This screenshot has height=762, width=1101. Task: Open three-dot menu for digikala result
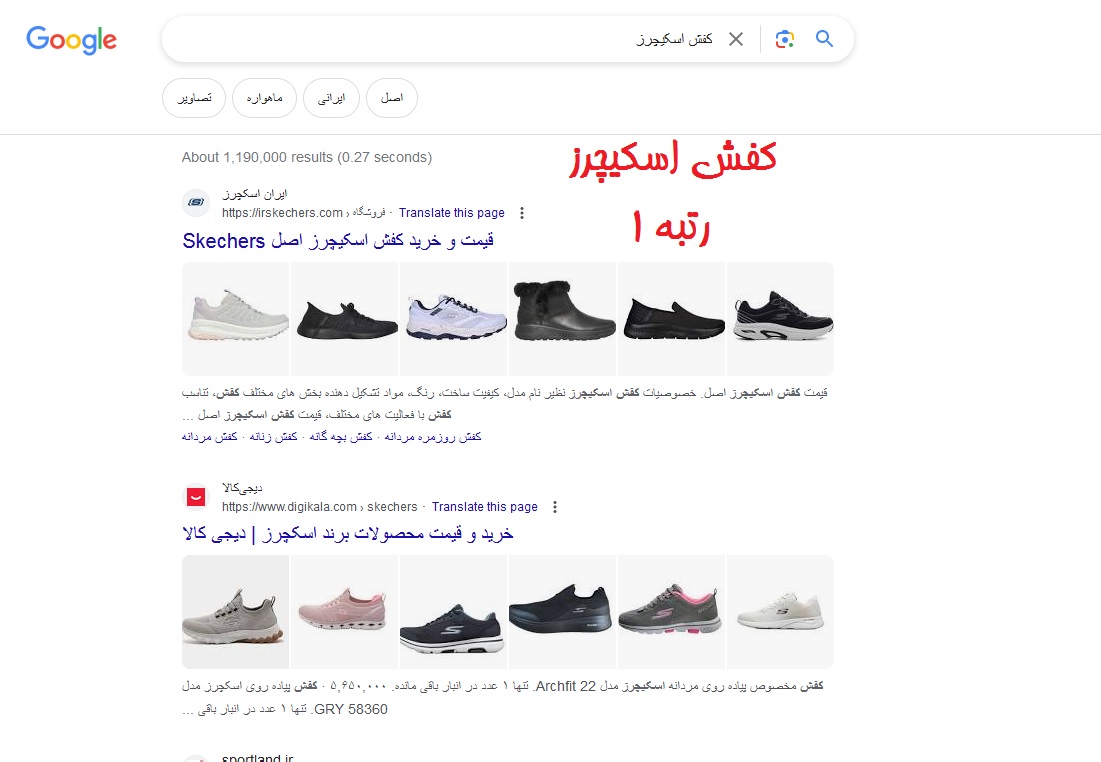pyautogui.click(x=555, y=506)
